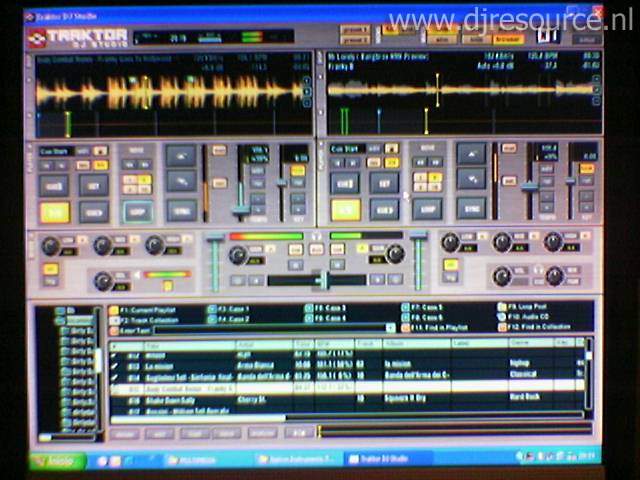Select the 'Shake Down Sally' track row
The height and width of the screenshot is (480, 640).
pyautogui.click(x=347, y=399)
